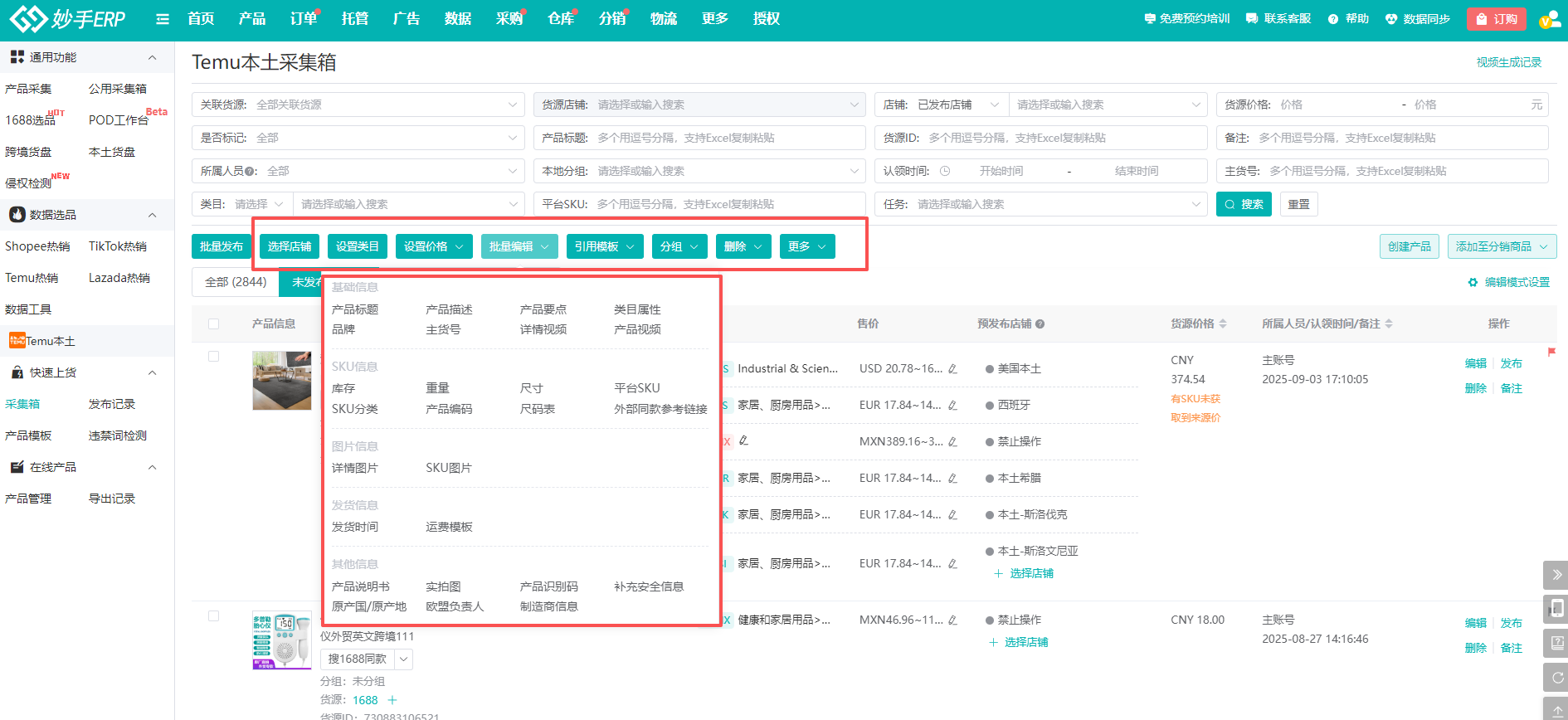Select 欧盟负责人 in batch edit menu

455,606
